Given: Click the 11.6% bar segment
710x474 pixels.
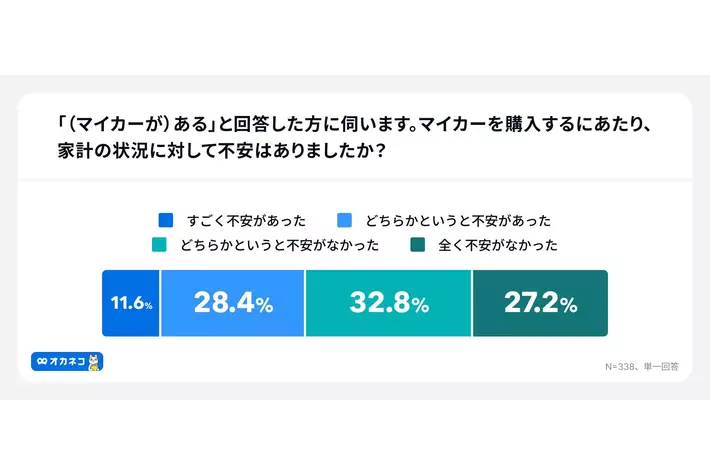Looking at the screenshot, I should [x=131, y=304].
